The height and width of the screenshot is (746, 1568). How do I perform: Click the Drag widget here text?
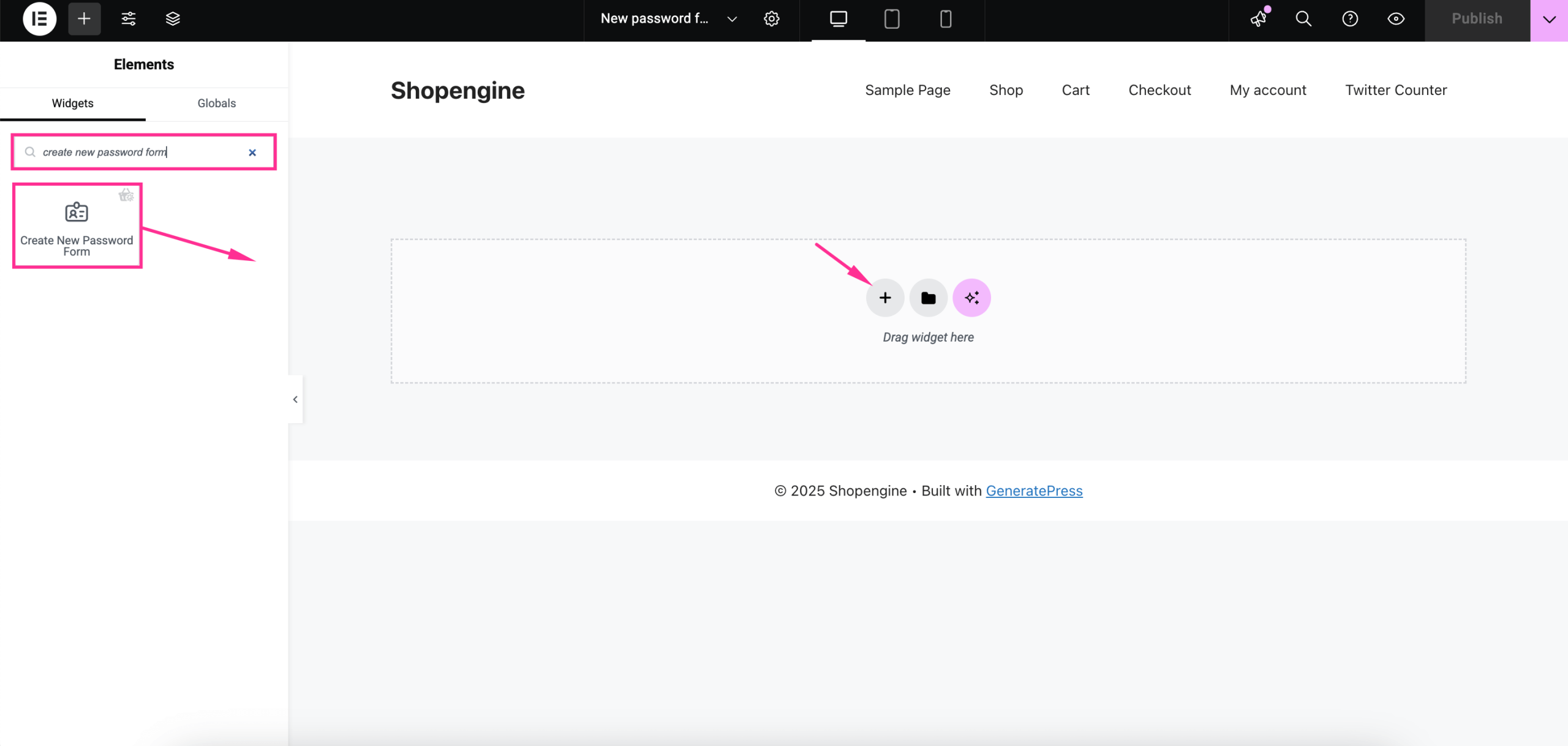(928, 337)
